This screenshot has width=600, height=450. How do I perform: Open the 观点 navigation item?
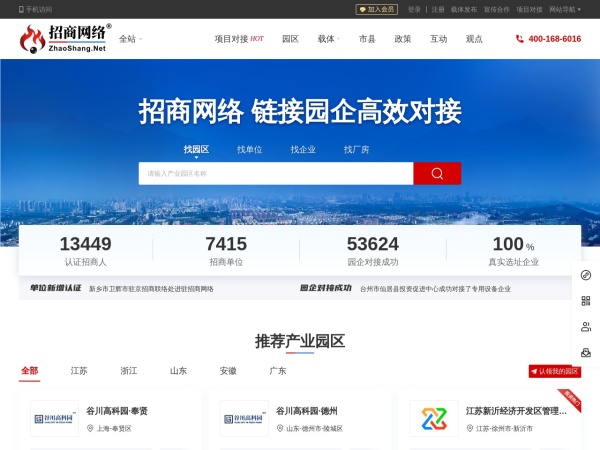[474, 39]
